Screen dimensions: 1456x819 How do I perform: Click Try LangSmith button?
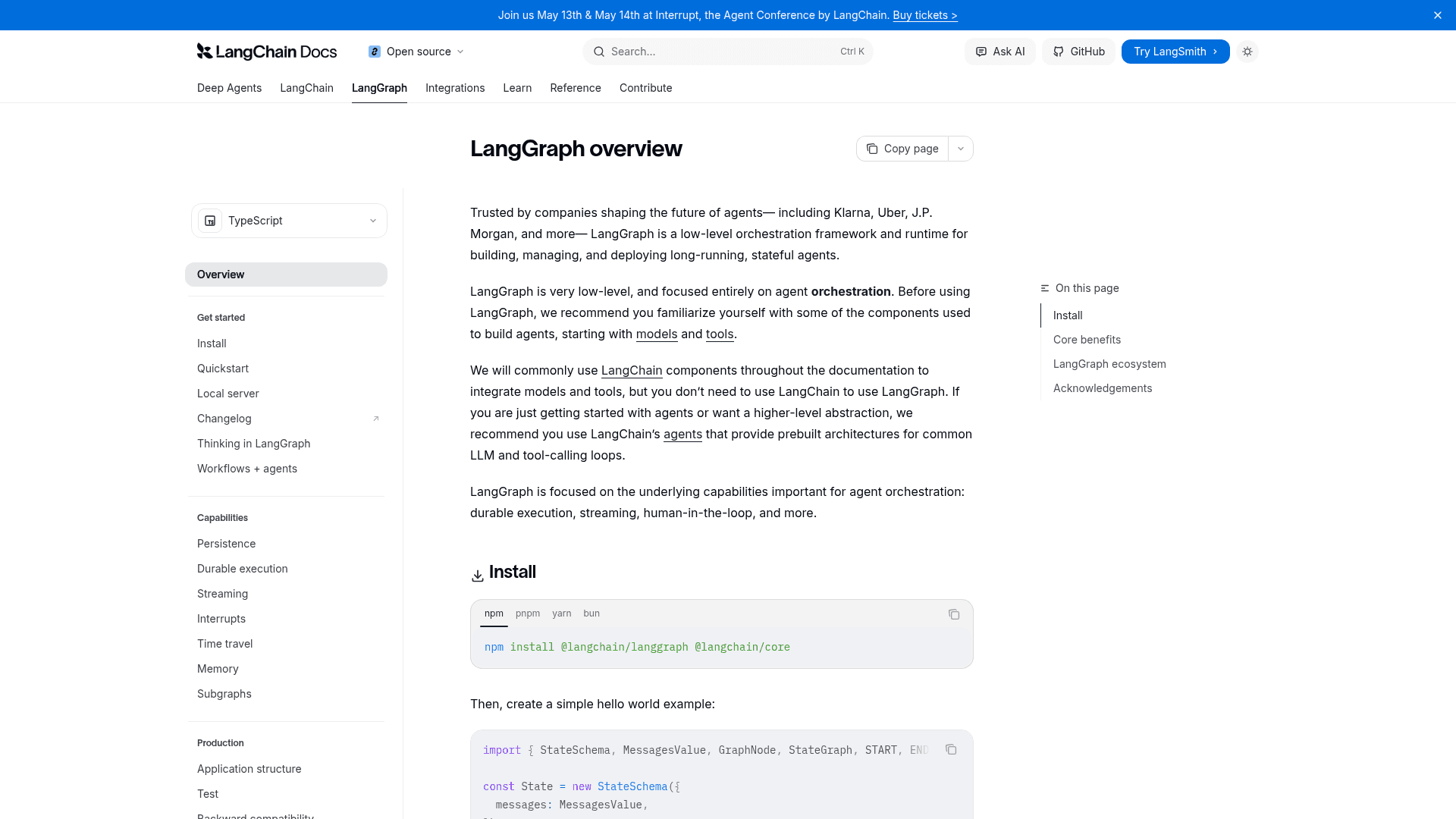pos(1175,52)
